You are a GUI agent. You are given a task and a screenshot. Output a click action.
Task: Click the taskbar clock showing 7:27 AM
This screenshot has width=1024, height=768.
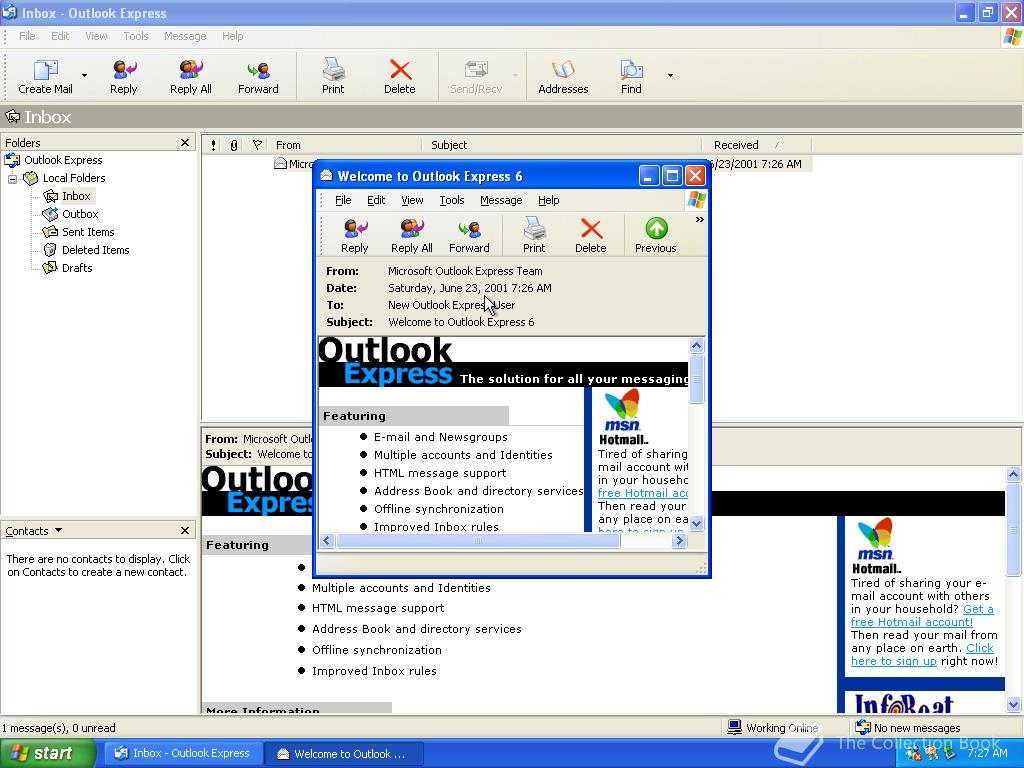(987, 753)
